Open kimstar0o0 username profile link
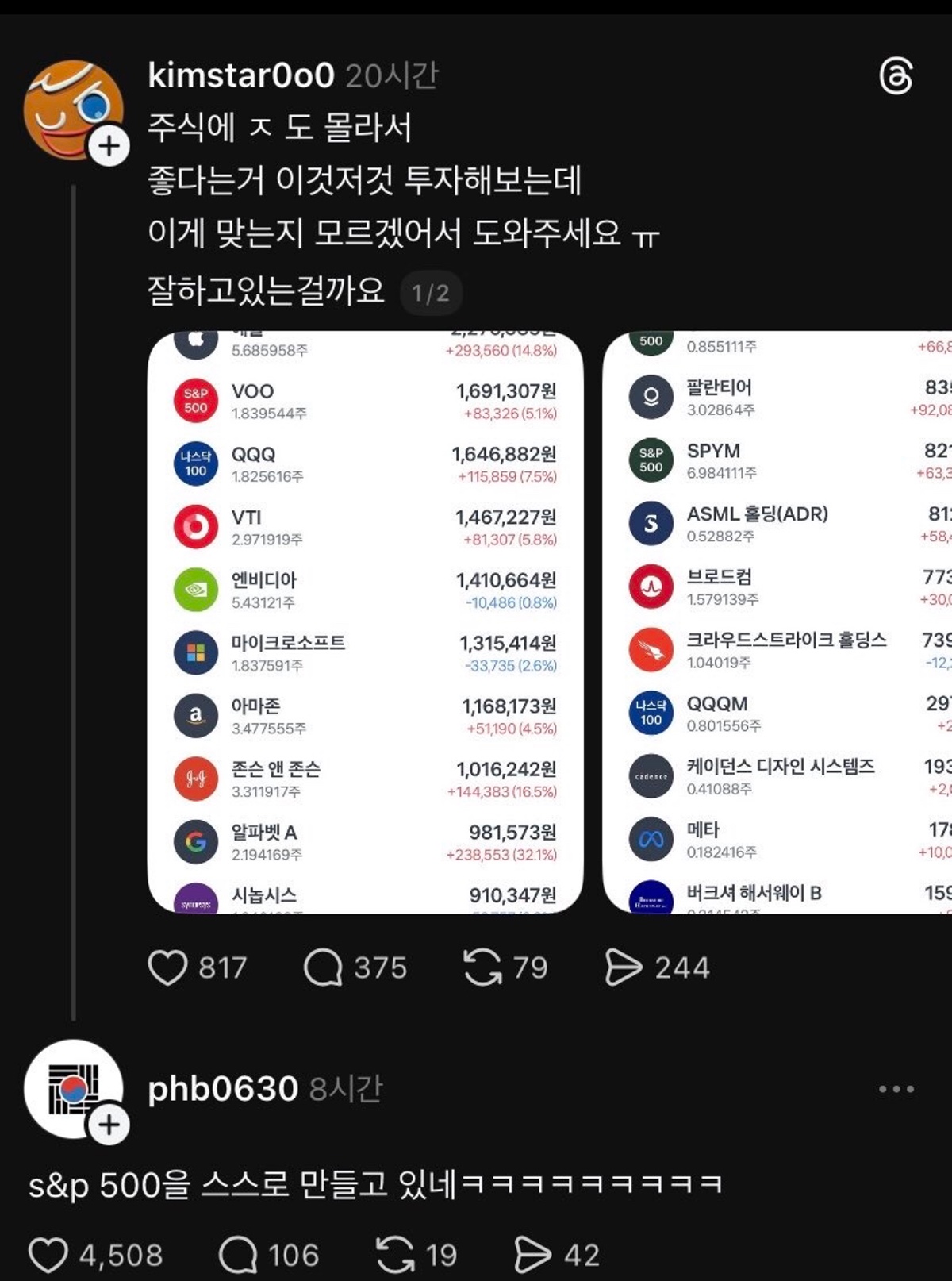This screenshot has width=952, height=1281. [x=241, y=75]
